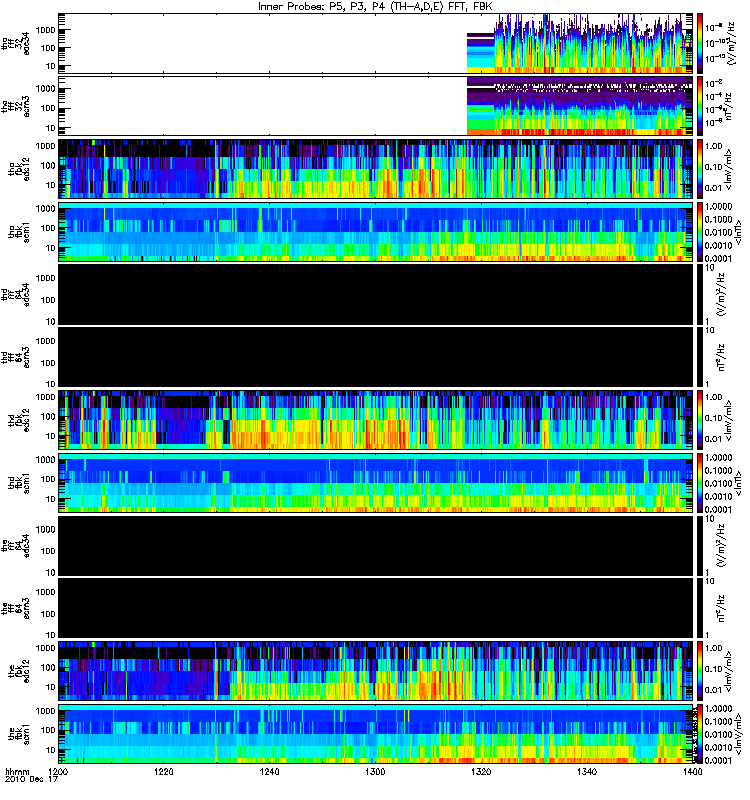The width and height of the screenshot is (750, 800).
Task: Click the '1240' time axis label
Action: (269, 771)
